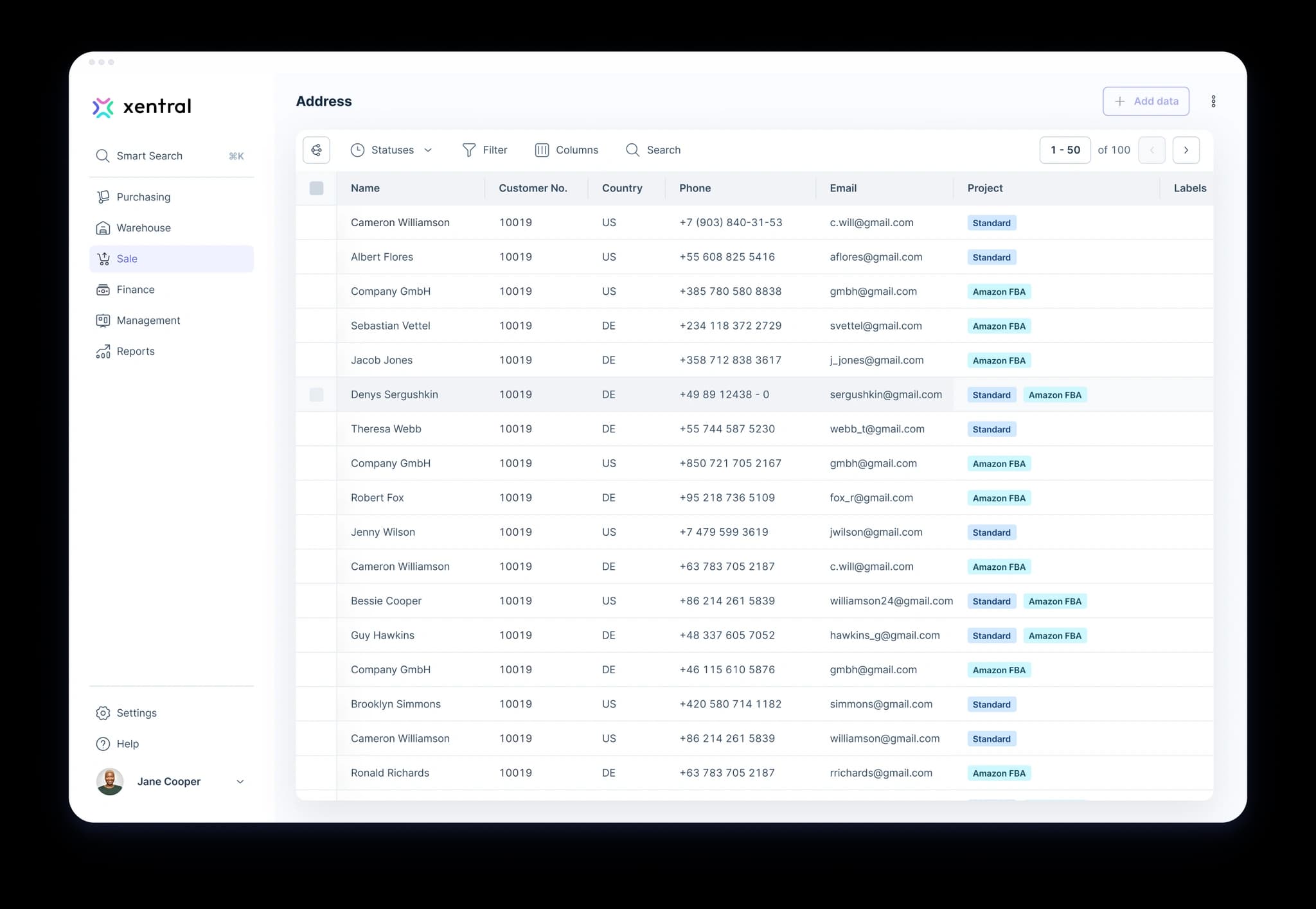Click the email rrichards@gmail.com

pos(880,773)
